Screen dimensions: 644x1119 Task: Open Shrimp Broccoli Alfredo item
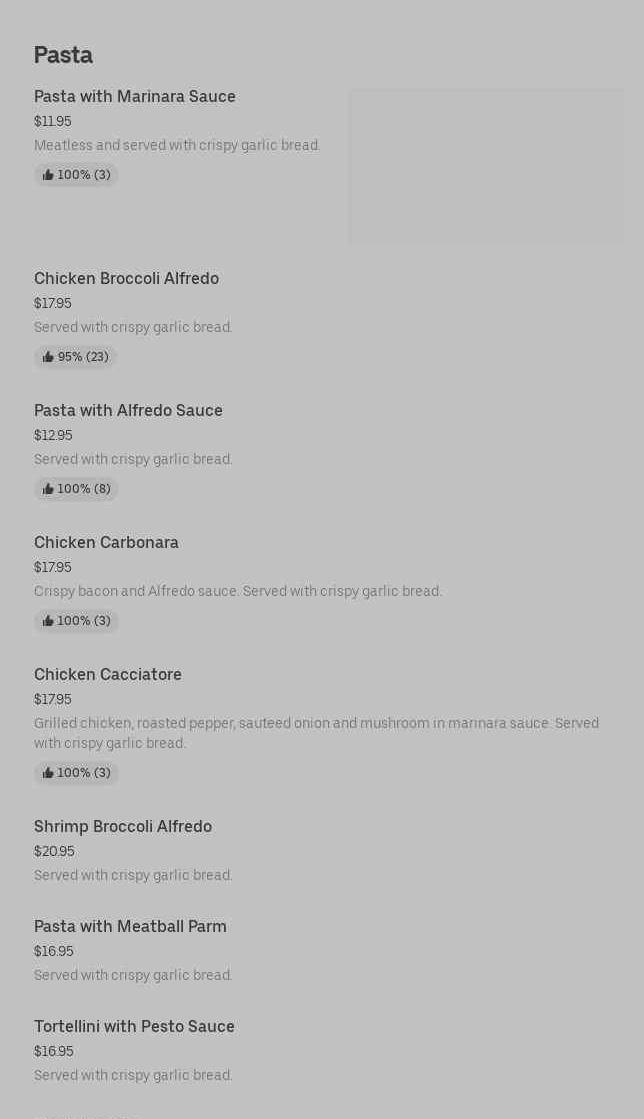[x=123, y=826]
